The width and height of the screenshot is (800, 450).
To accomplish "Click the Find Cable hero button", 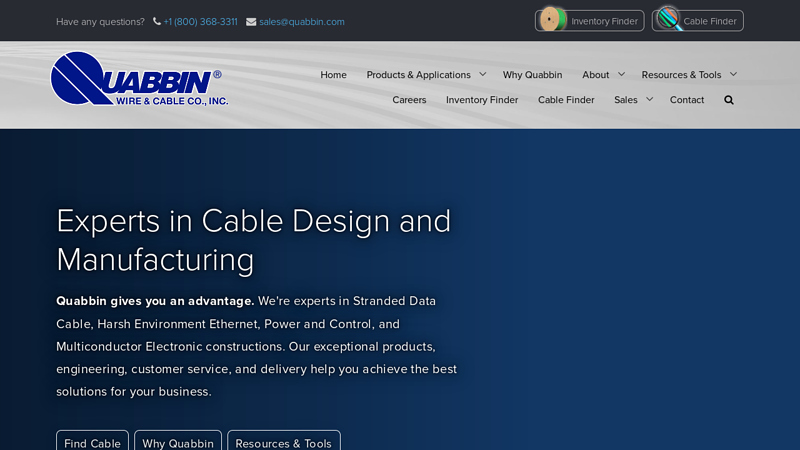I will (x=92, y=442).
